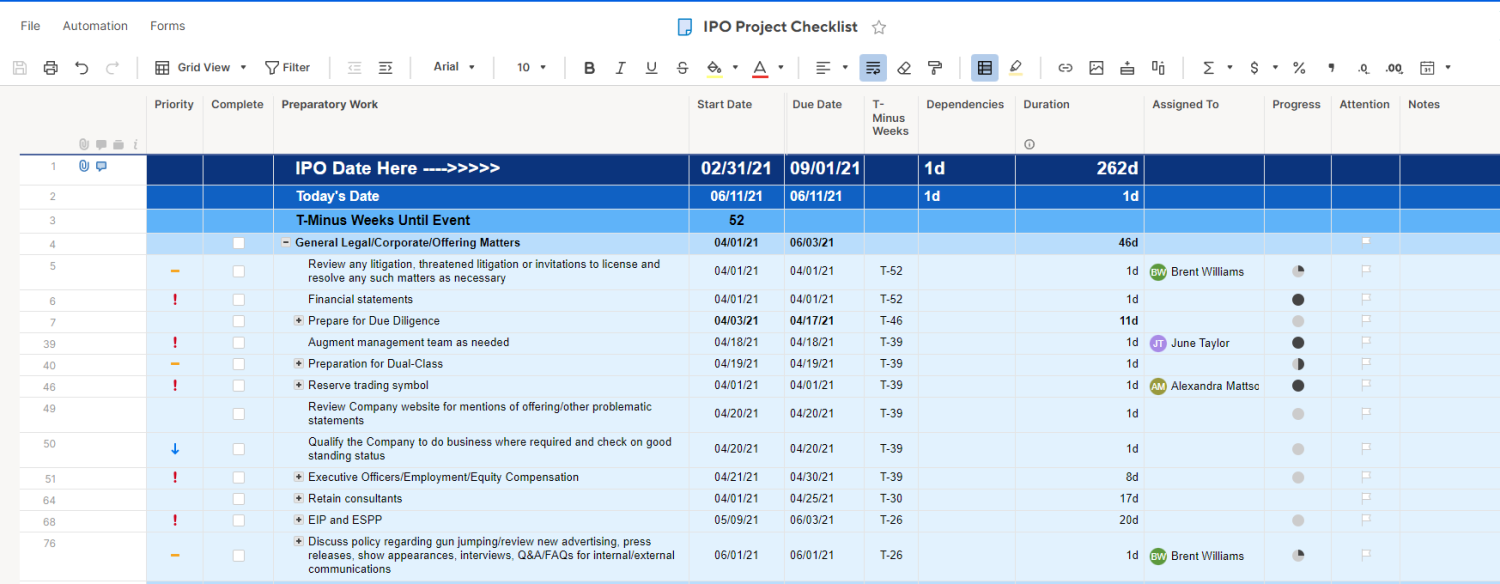Click the Undo arrow icon

pyautogui.click(x=82, y=68)
